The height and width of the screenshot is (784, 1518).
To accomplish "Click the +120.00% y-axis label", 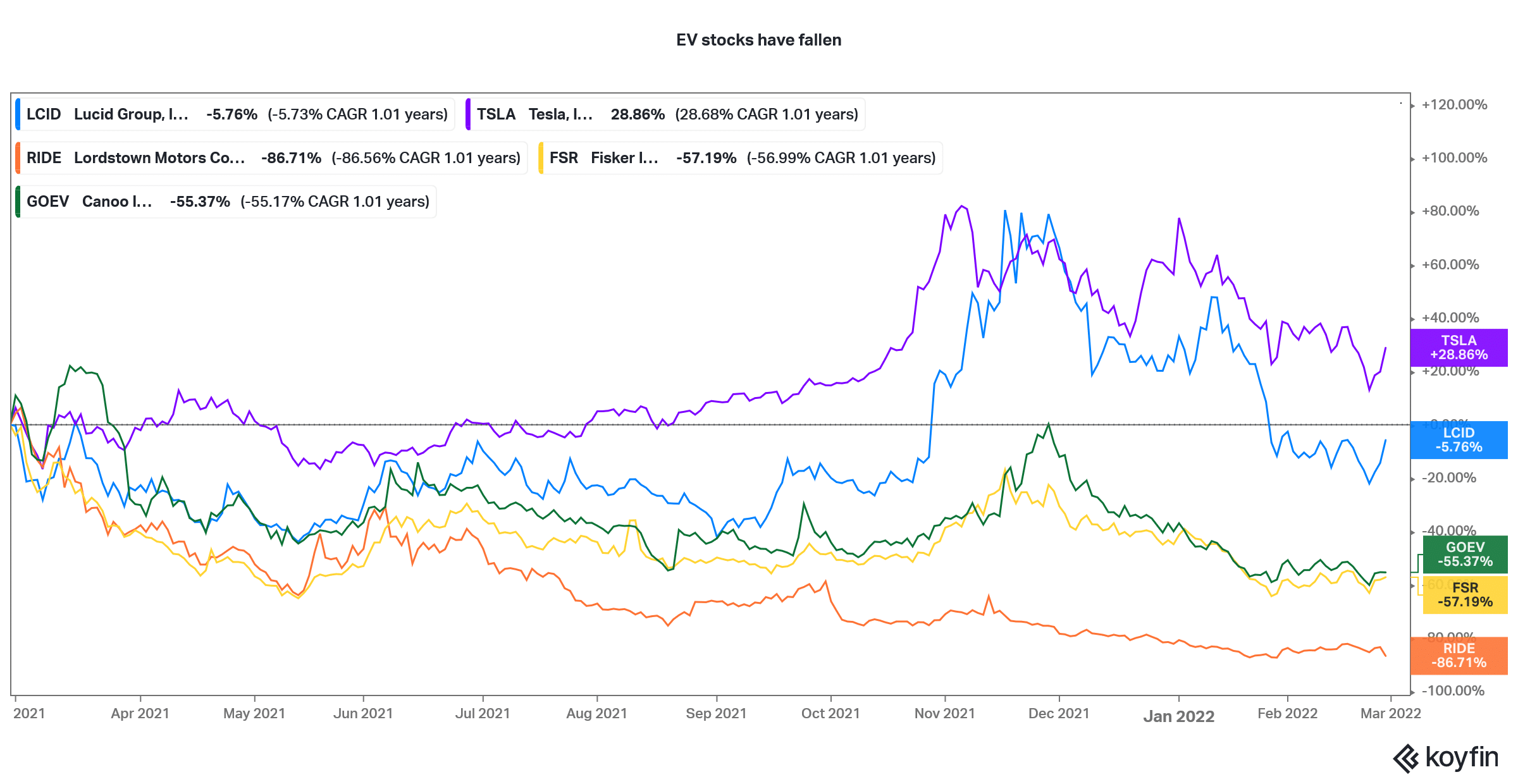I will pyautogui.click(x=1454, y=105).
